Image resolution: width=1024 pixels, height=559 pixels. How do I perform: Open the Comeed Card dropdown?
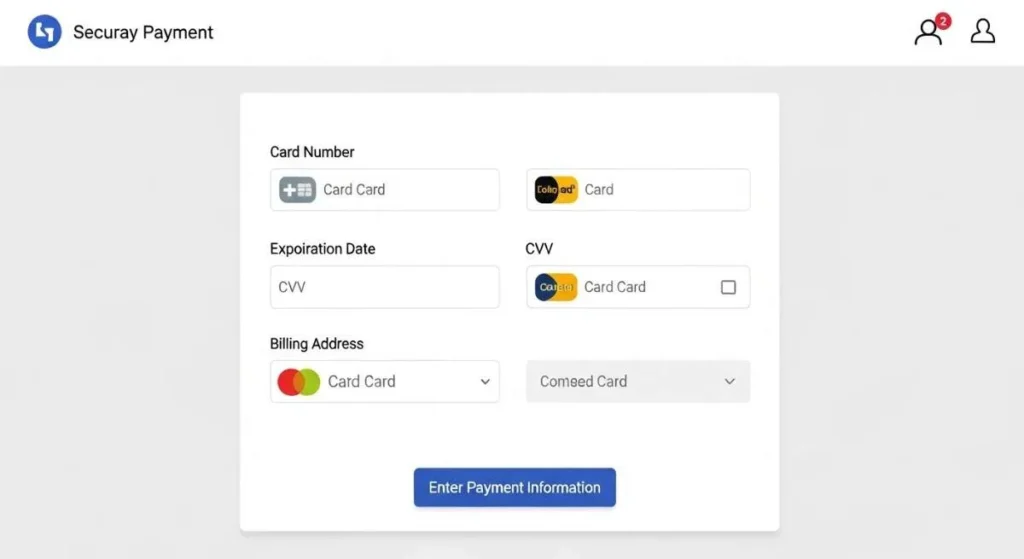[x=637, y=381]
